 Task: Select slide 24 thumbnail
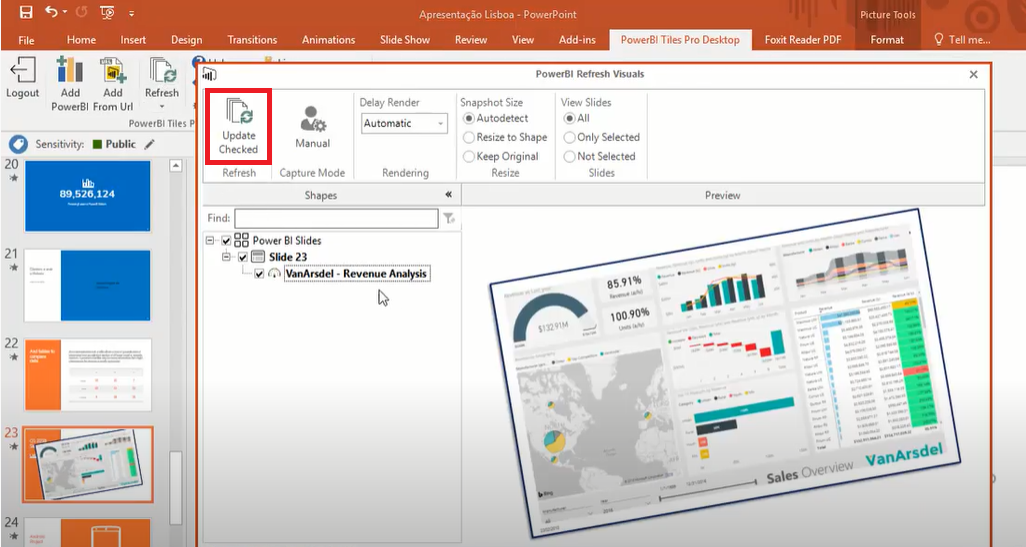[88, 533]
